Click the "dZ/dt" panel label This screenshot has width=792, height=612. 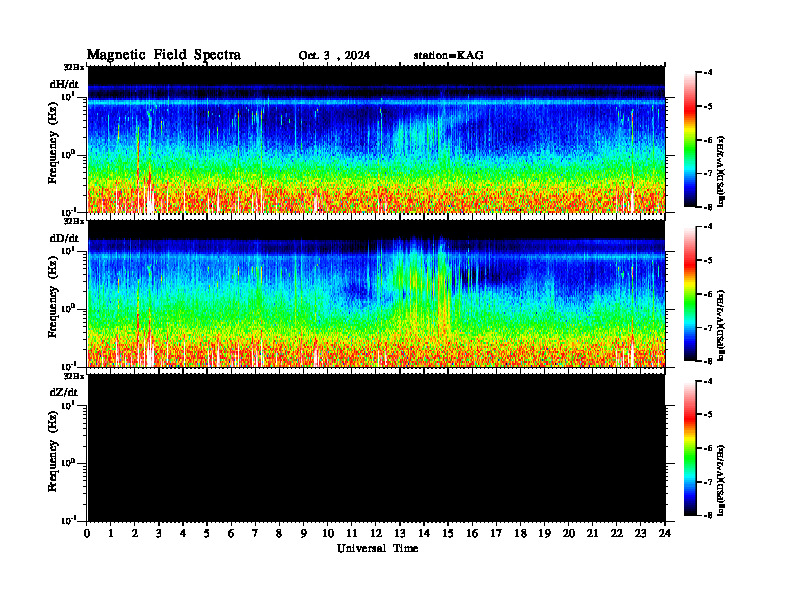[64, 392]
